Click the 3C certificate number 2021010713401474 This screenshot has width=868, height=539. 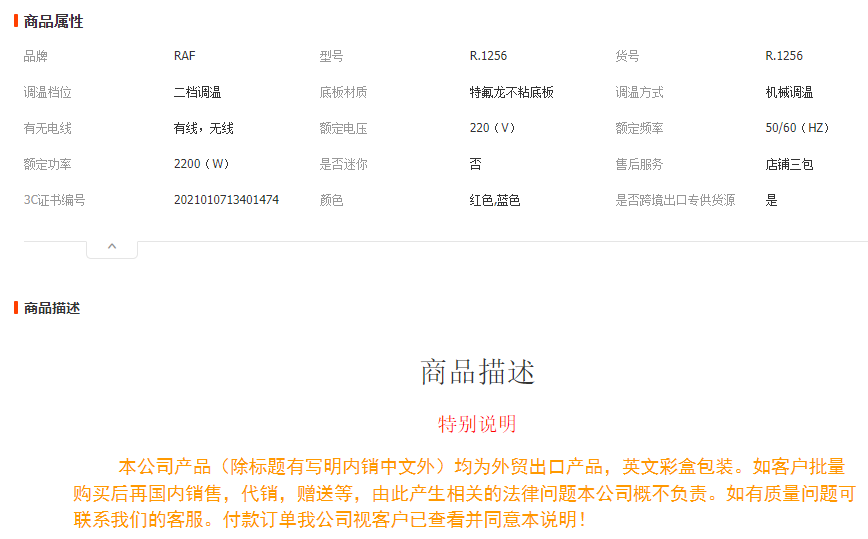(226, 200)
